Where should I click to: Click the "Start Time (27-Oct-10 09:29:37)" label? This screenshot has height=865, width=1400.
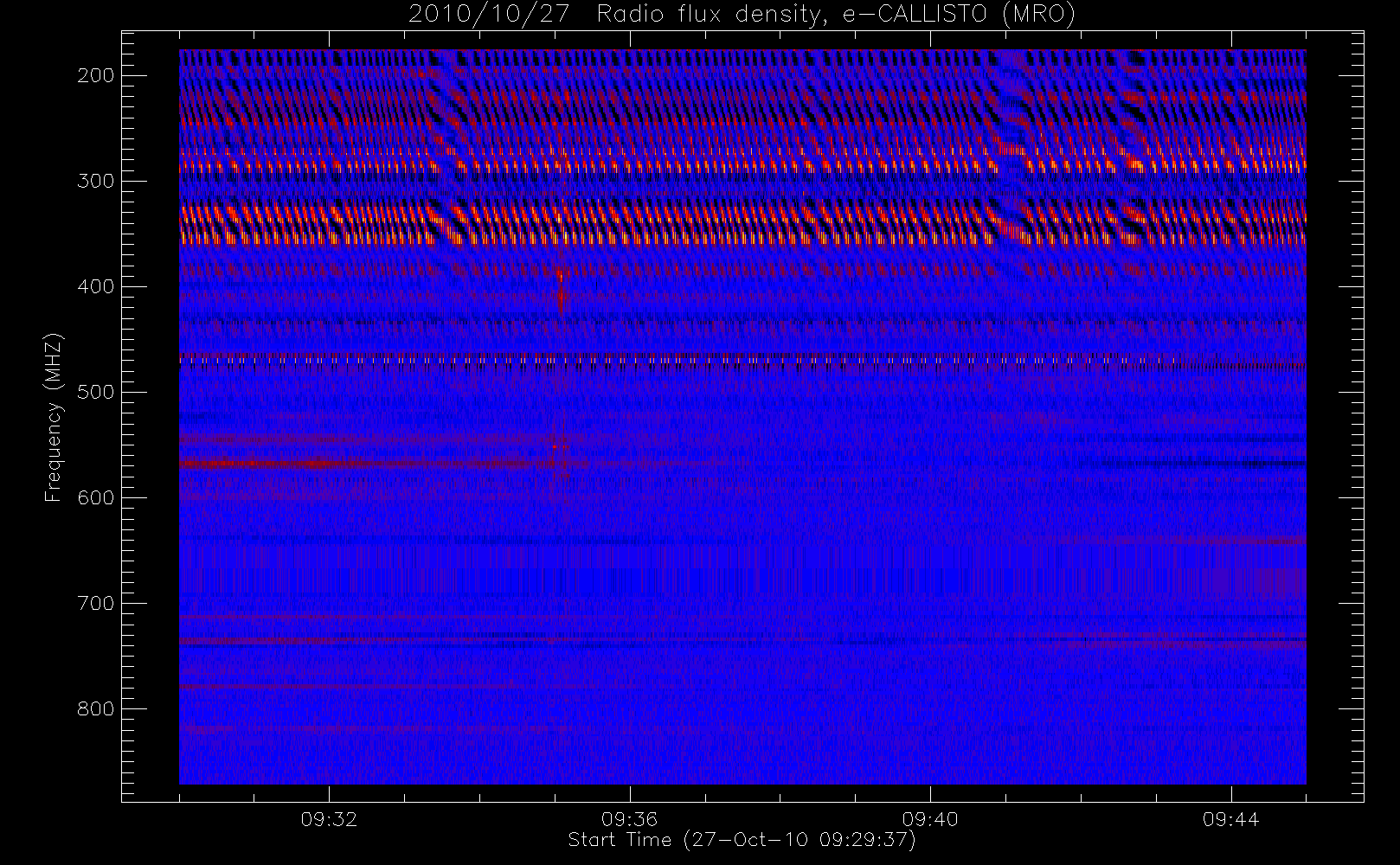[x=742, y=840]
